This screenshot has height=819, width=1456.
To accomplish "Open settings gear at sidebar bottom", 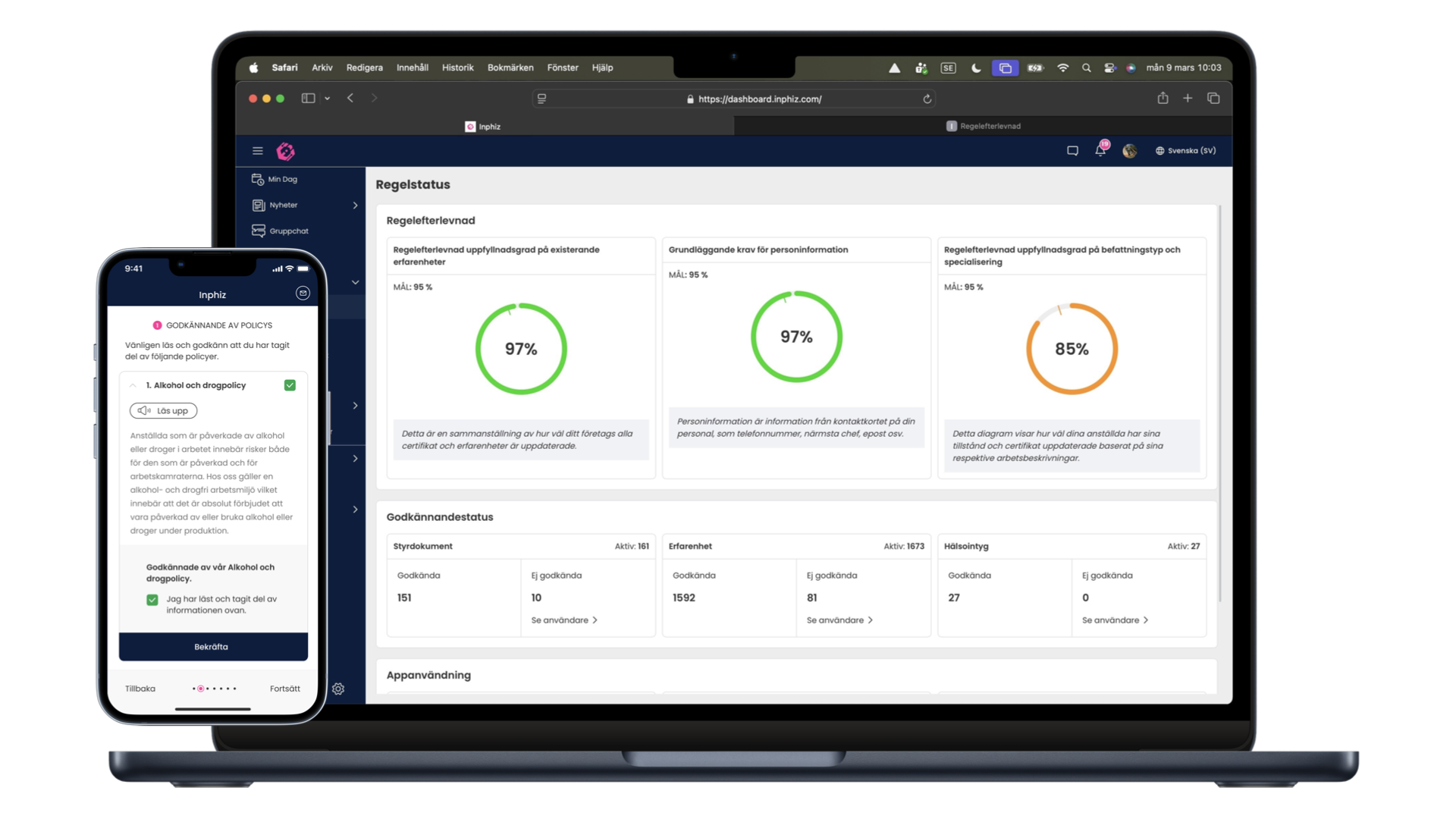I will [338, 689].
